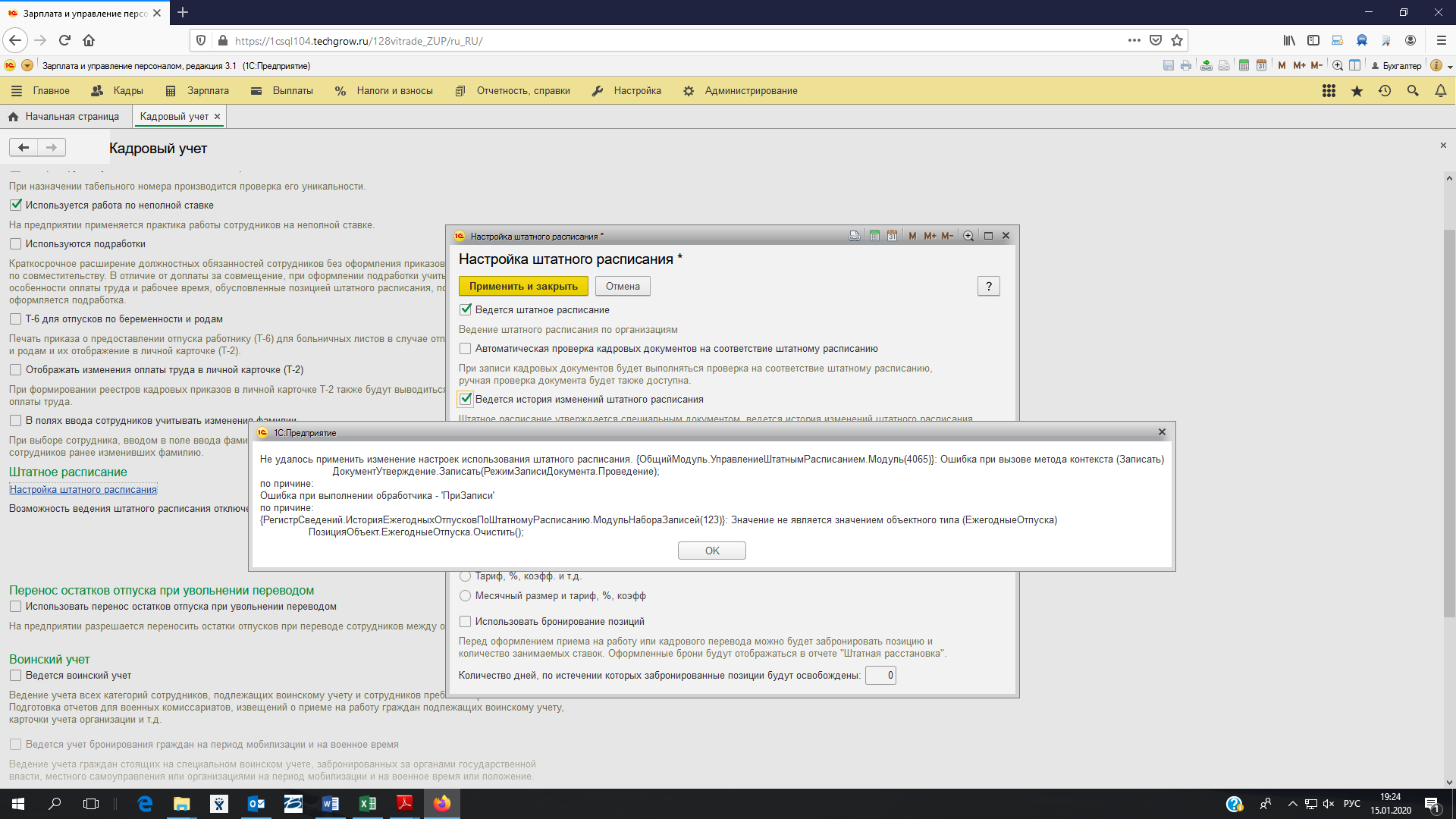Close the 1С:Предприятие error dialog
This screenshot has width=1456, height=819.
tap(1162, 432)
